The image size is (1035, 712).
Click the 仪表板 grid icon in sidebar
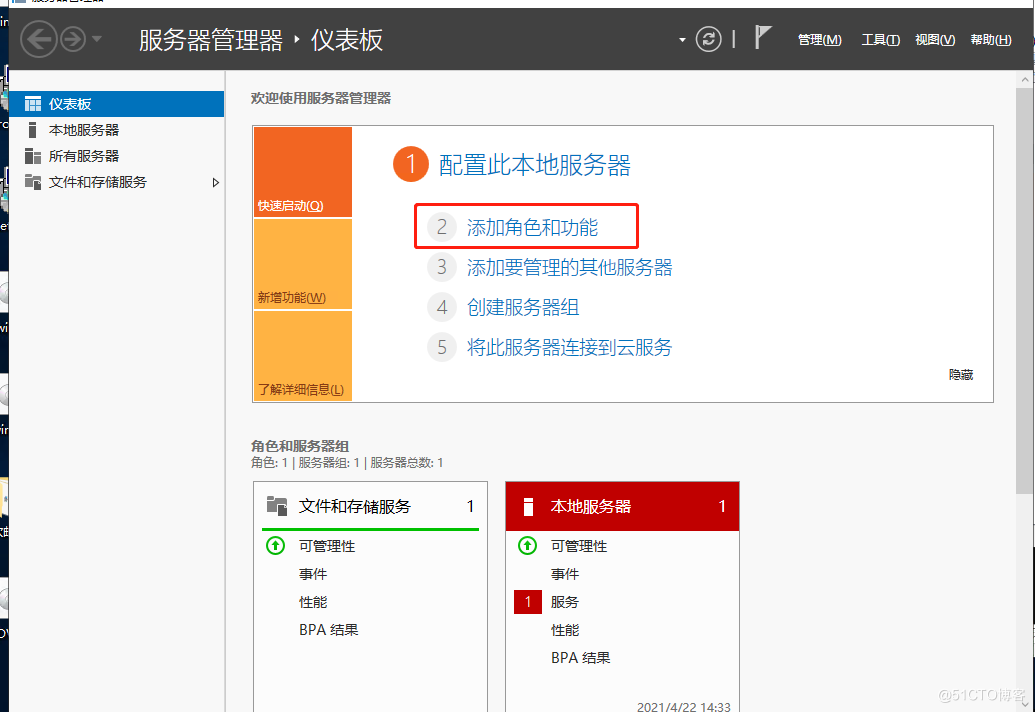pos(32,104)
